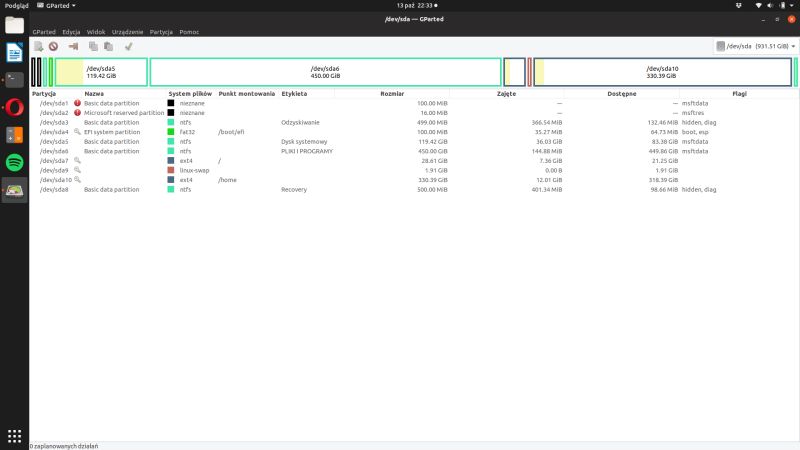Screen dimensions: 800x450
Task: Select the /dev/sda10 block in disk map
Action: tap(662, 72)
